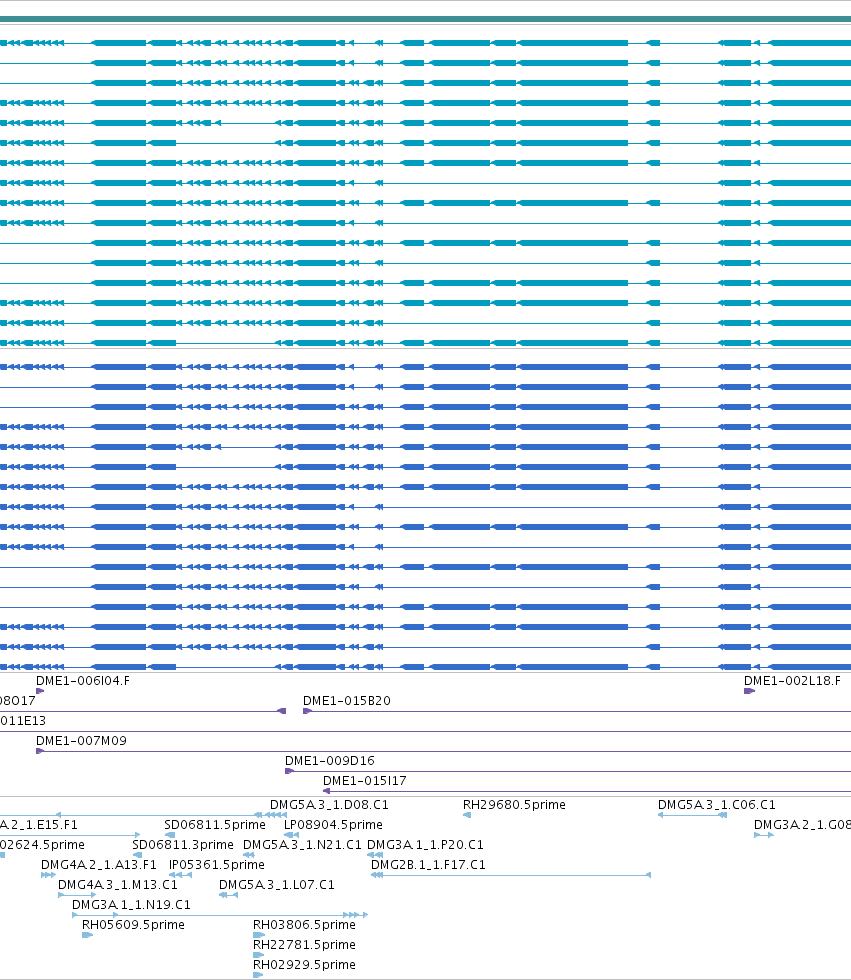Image resolution: width=851 pixels, height=980 pixels.
Task: Select the RH05609.5prime label
Action: point(133,924)
